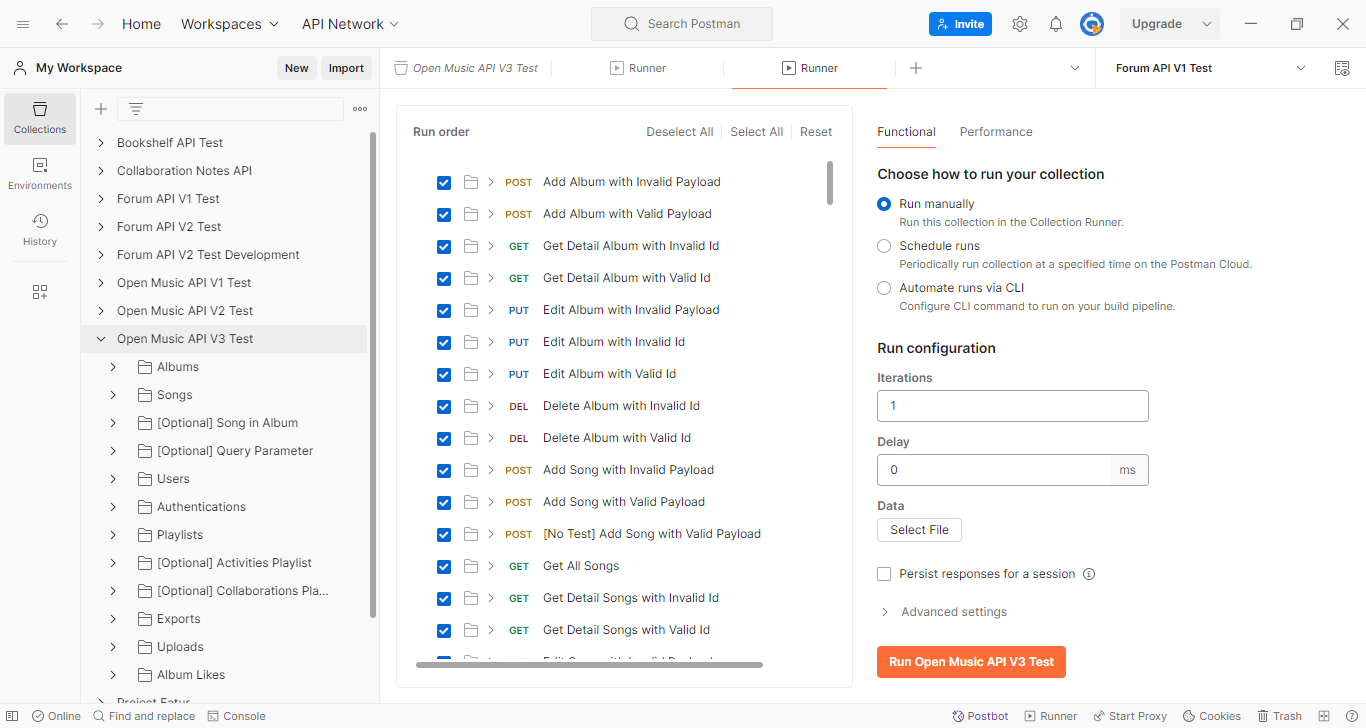
Task: Select the Run manually radio button
Action: (x=884, y=204)
